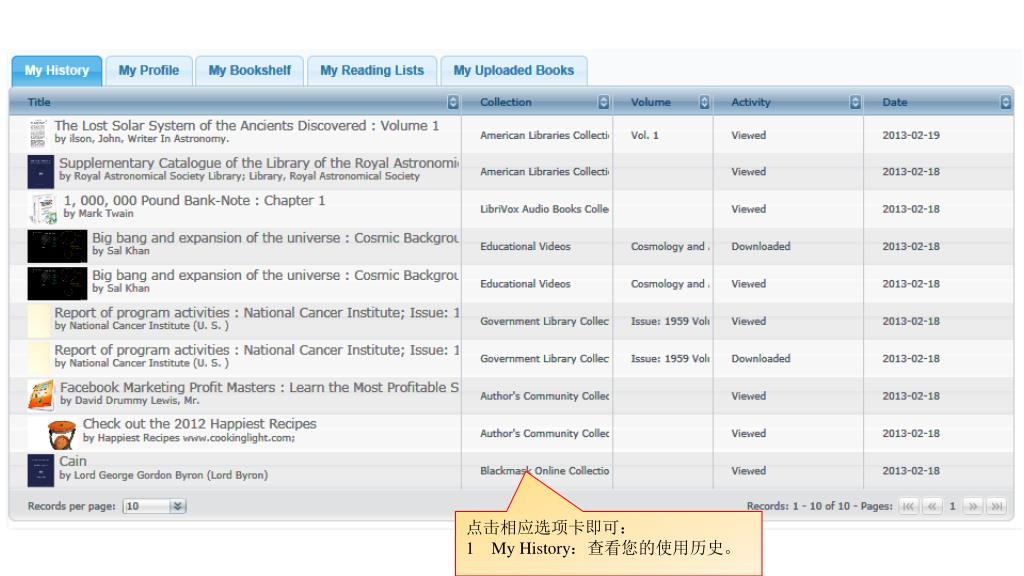Click the Facebook Marketing book cover thumbnail
Screen dimensions: 1024x576
tap(41, 396)
